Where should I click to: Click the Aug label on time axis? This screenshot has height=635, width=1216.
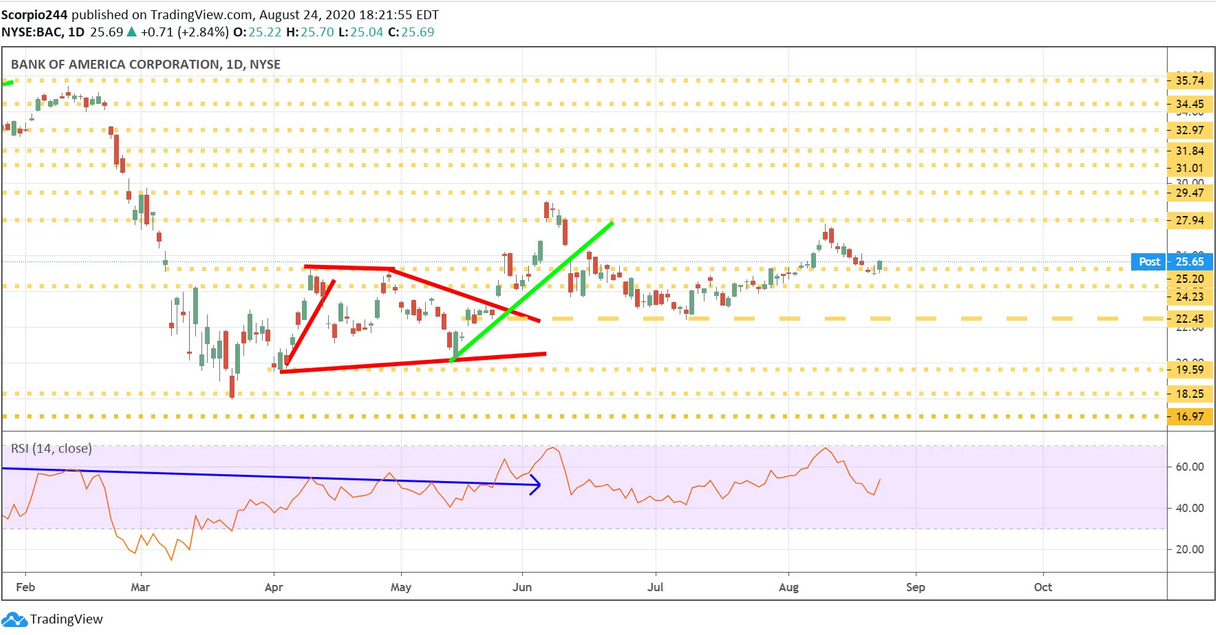coord(789,587)
